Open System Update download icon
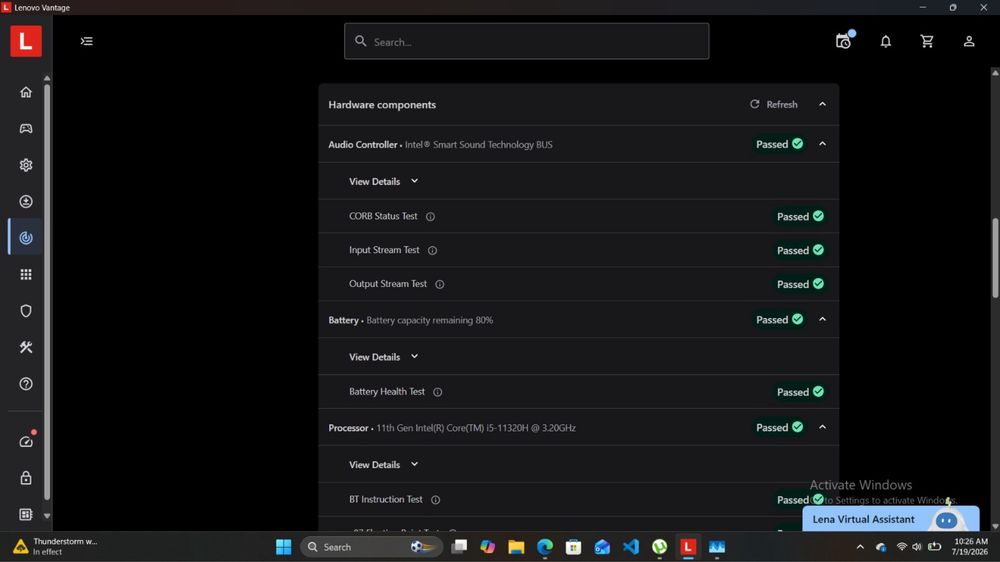This screenshot has height=562, width=1000. [26, 201]
